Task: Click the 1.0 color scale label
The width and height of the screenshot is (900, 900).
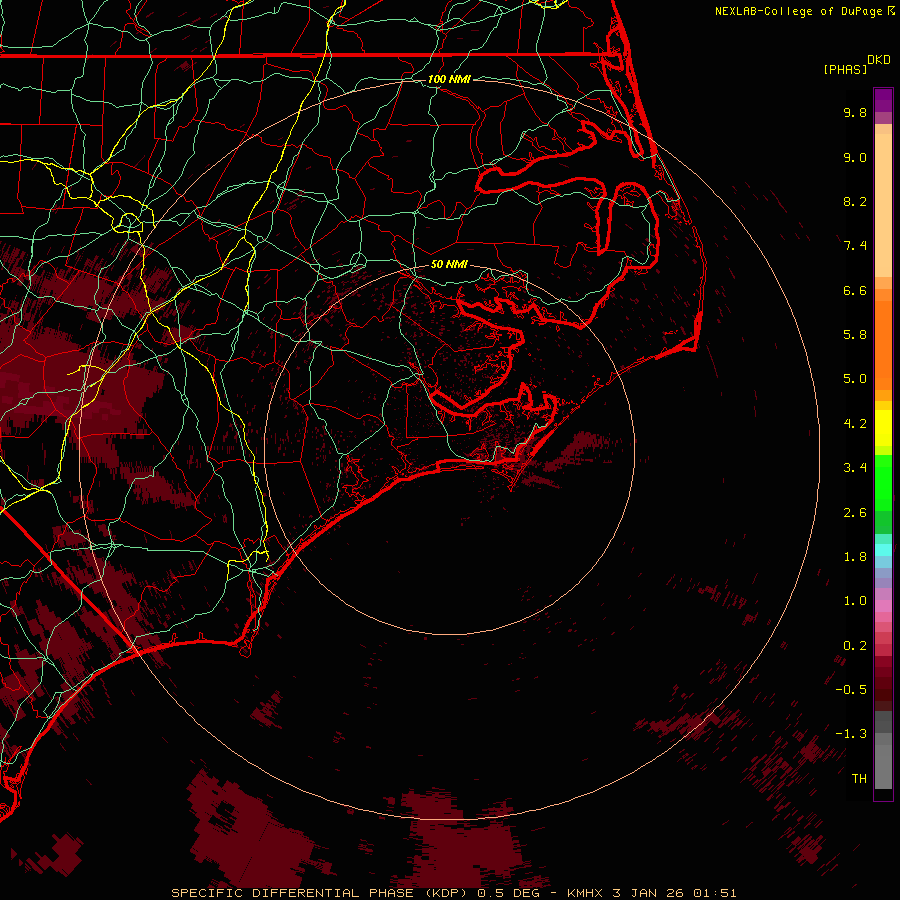Action: (855, 601)
